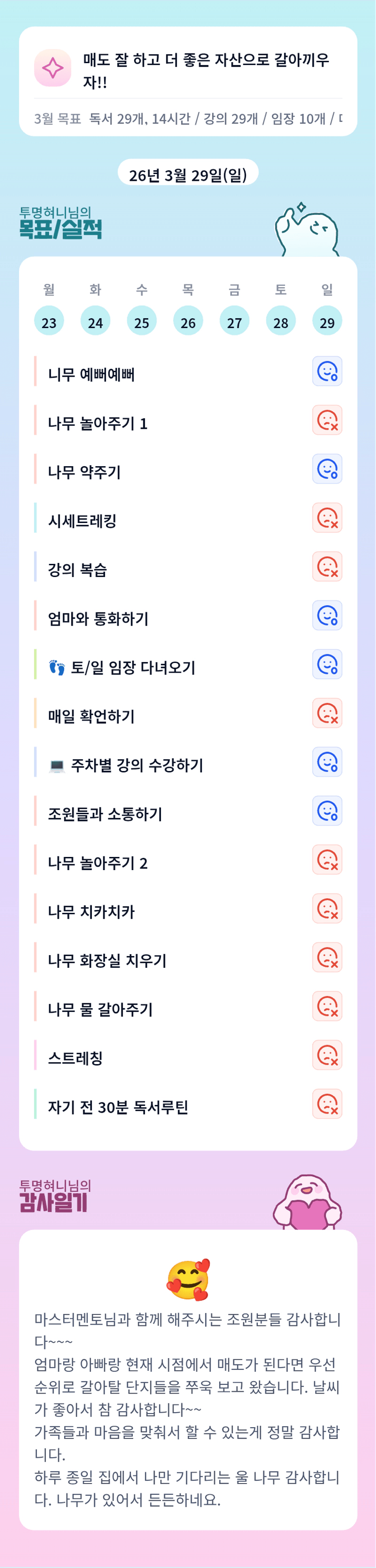The image size is (376, 1568).
Task: Click sad face icon for 스트레칭
Action: (x=326, y=1055)
